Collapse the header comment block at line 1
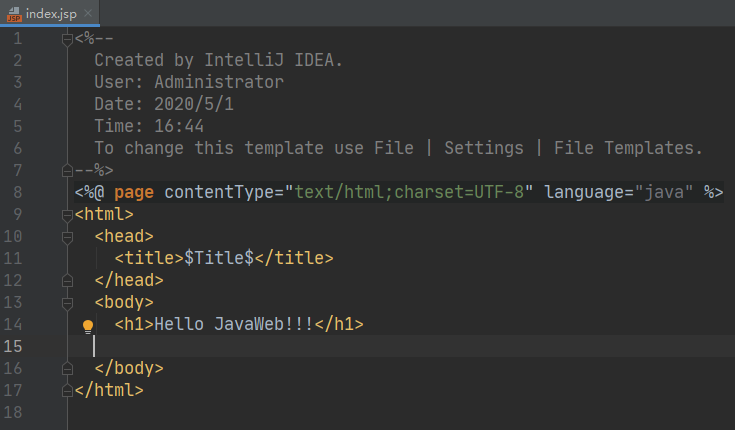The height and width of the screenshot is (430, 735). pyautogui.click(x=68, y=39)
